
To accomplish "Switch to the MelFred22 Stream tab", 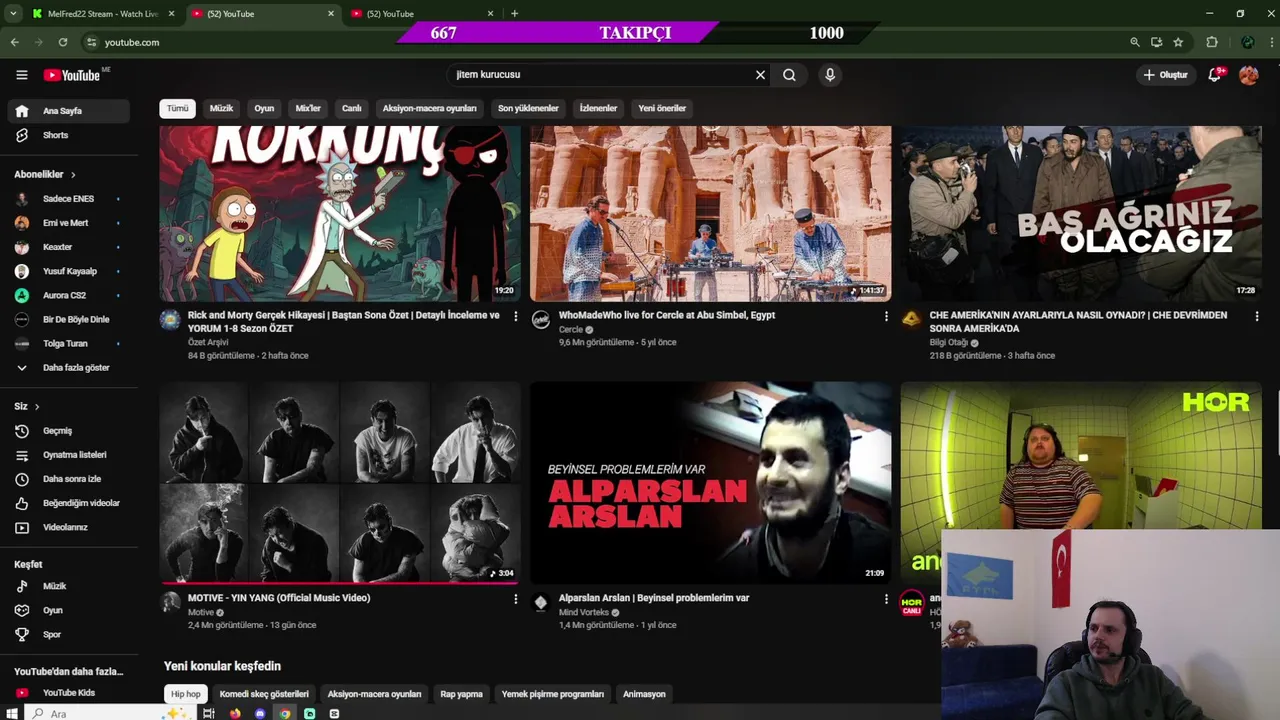I will pos(103,14).
